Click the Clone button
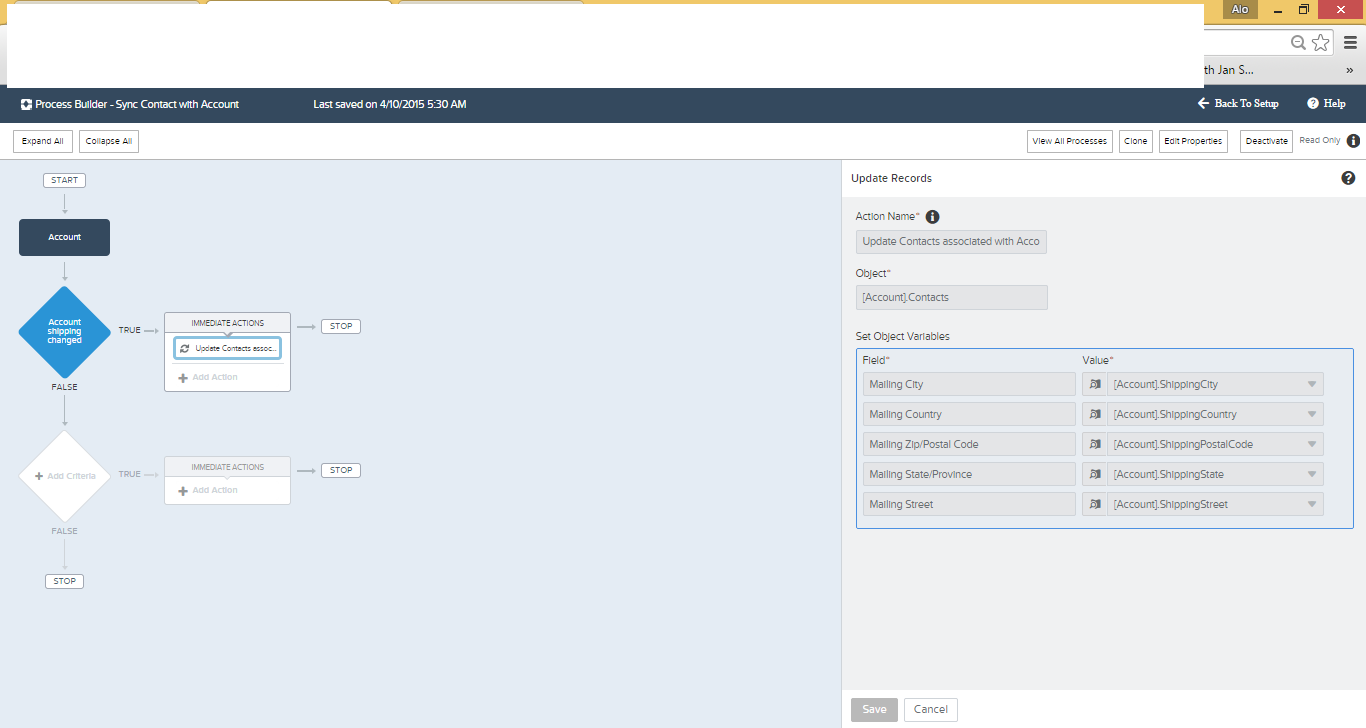The image size is (1366, 728). click(x=1136, y=141)
